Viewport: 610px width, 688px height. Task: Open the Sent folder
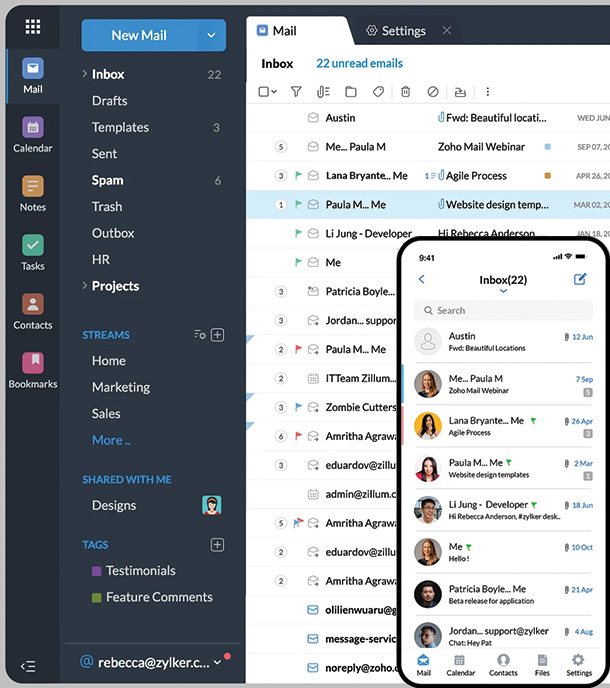pyautogui.click(x=104, y=154)
